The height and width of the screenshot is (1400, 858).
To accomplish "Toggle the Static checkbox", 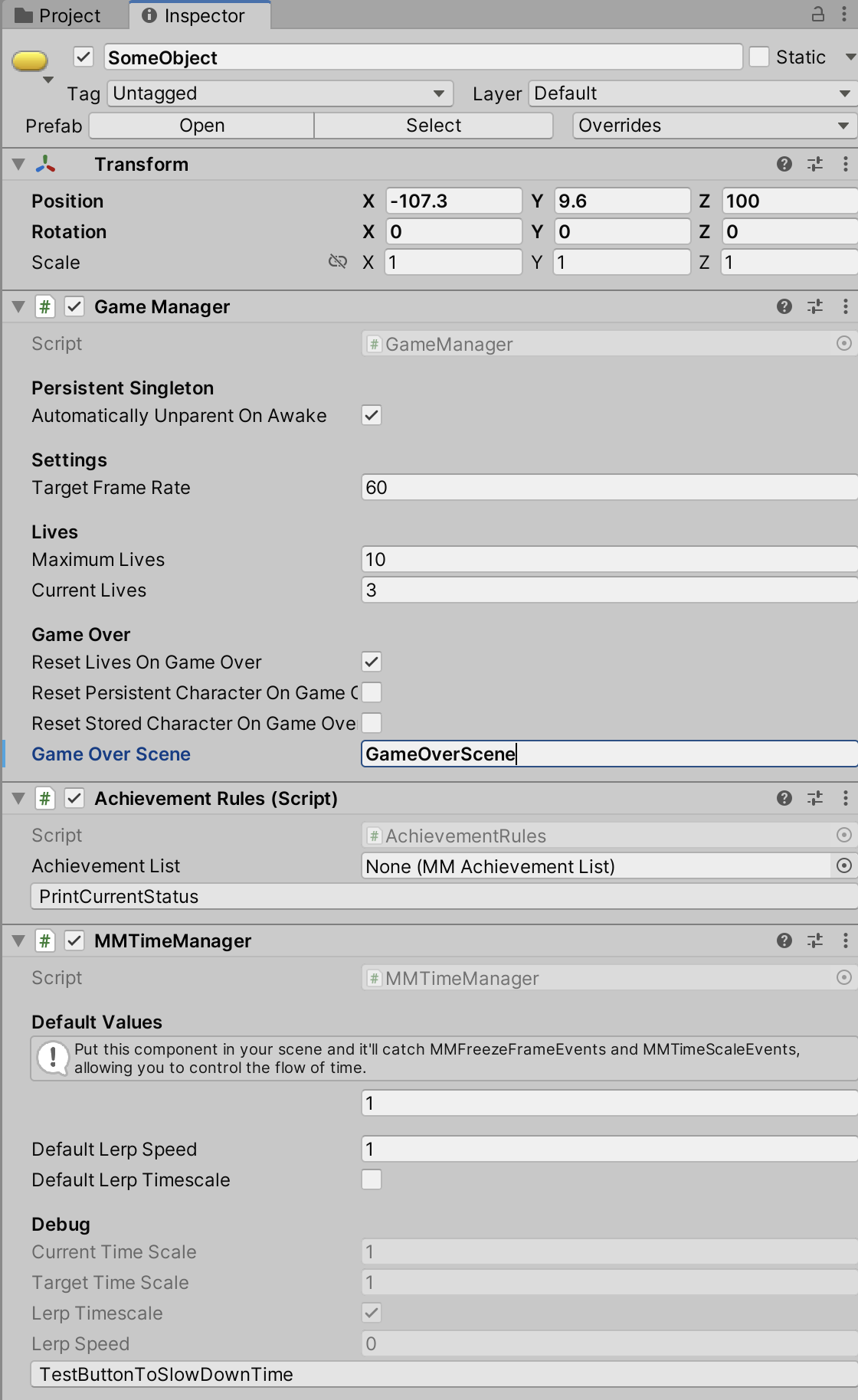I will point(759,57).
